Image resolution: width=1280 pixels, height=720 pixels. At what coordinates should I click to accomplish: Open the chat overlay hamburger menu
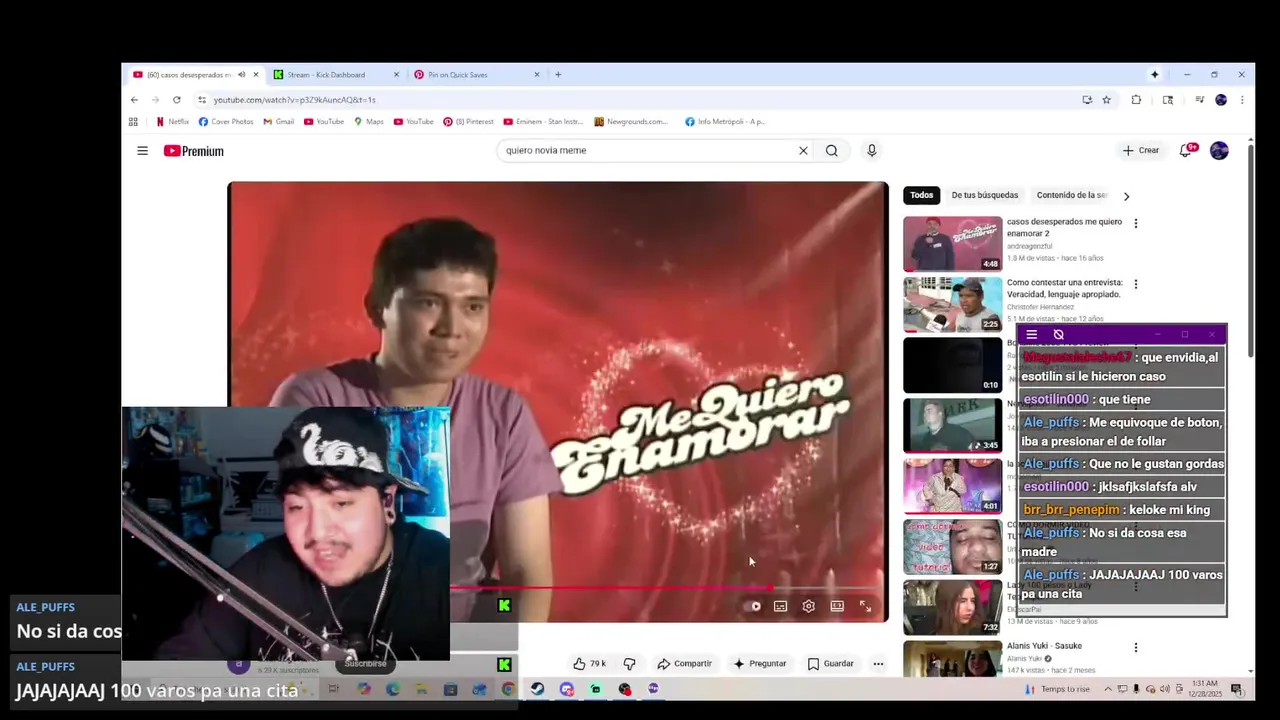click(1032, 335)
